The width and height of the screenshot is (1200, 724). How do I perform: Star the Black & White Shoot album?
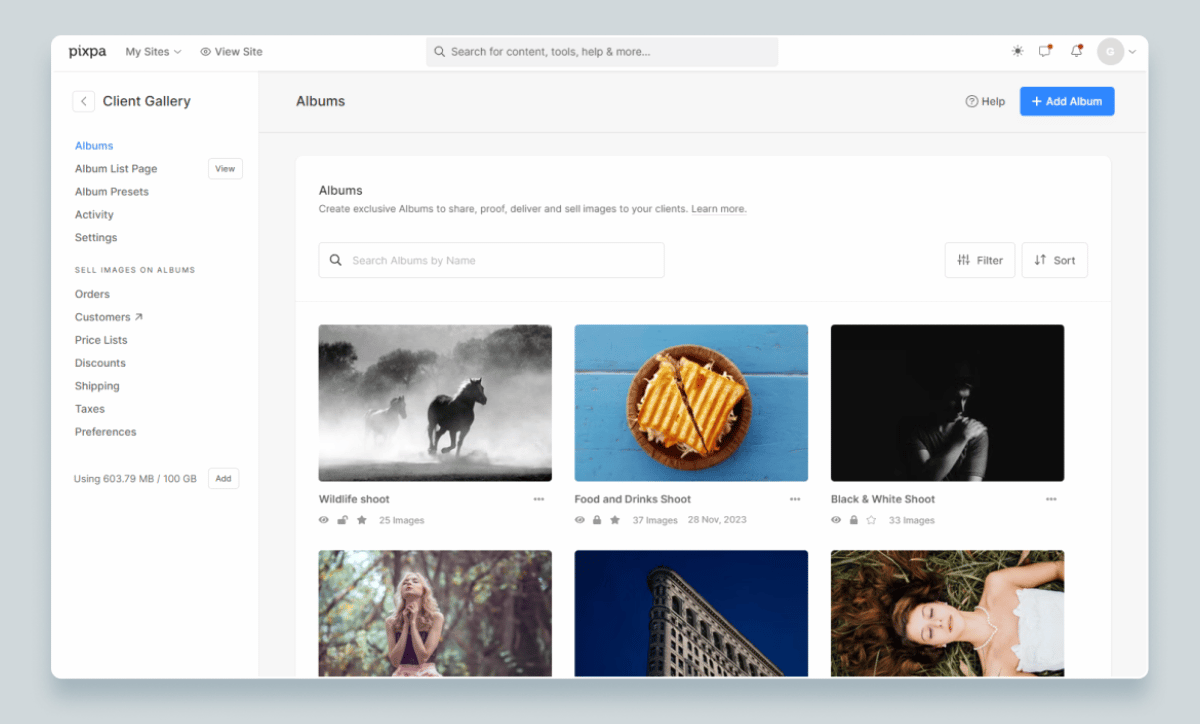[869, 520]
